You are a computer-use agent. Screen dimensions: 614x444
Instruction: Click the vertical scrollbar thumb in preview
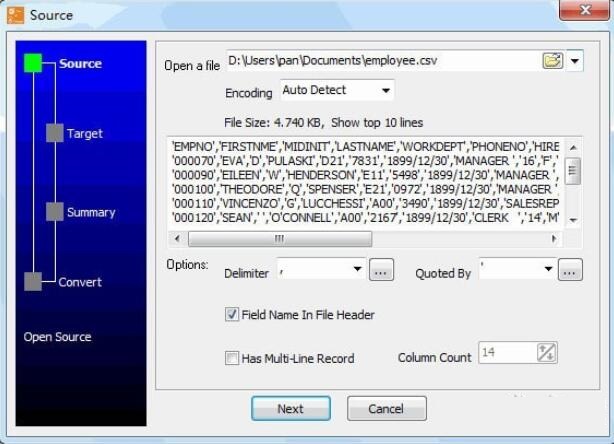[573, 171]
